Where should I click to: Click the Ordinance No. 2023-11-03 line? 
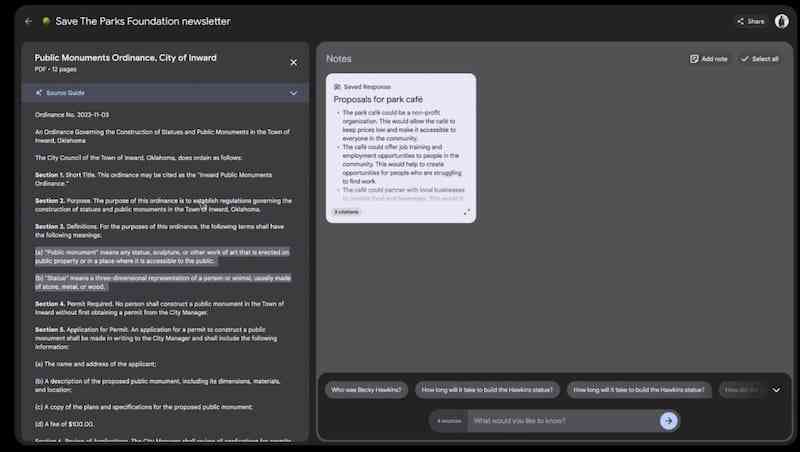[x=72, y=115]
